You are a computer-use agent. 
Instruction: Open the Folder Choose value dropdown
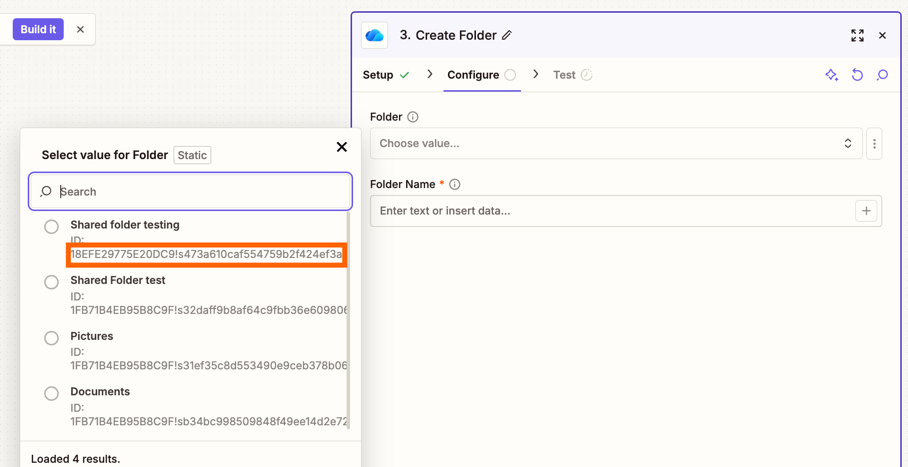[x=615, y=144]
